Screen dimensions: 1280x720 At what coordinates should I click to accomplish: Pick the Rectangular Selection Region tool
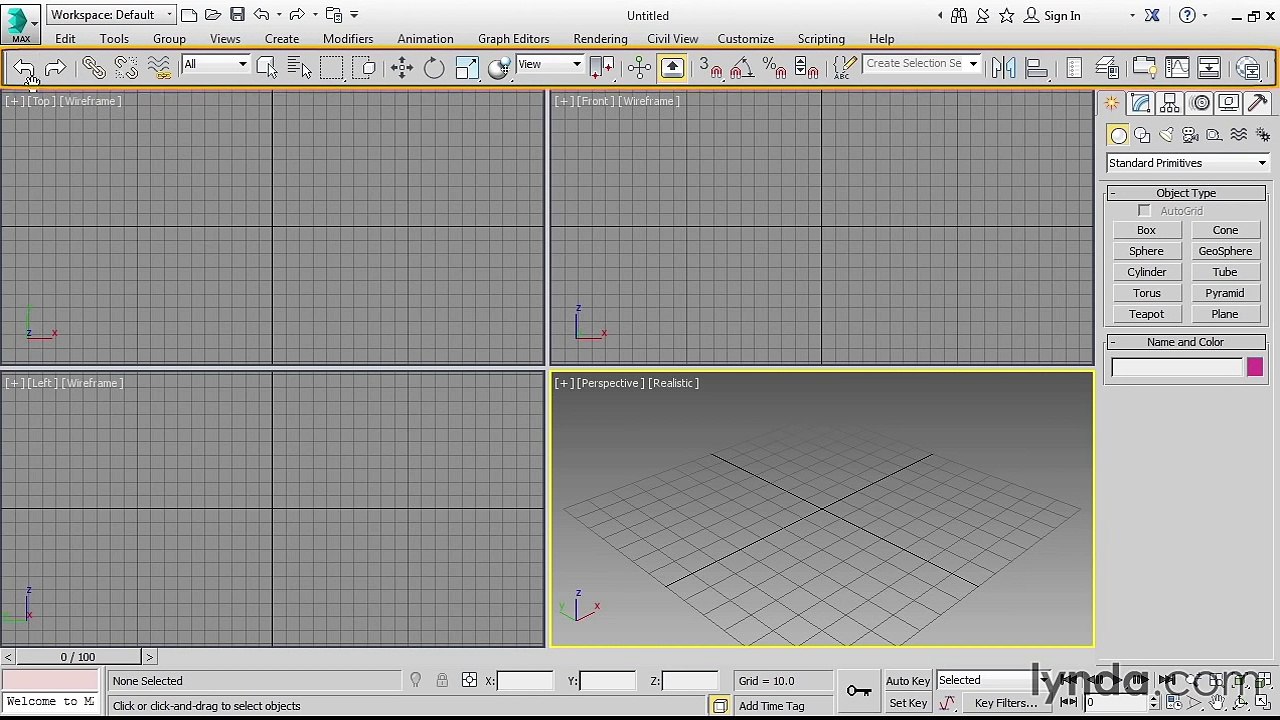332,67
